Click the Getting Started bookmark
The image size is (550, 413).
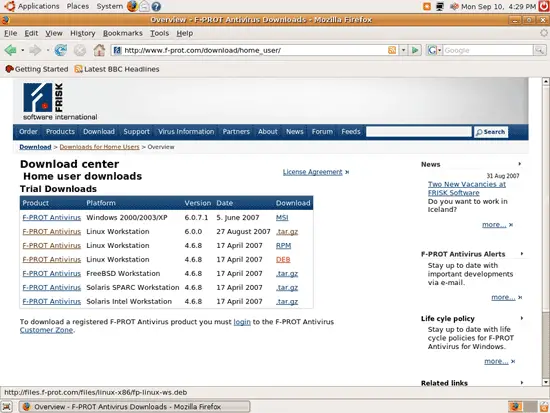click(x=37, y=69)
